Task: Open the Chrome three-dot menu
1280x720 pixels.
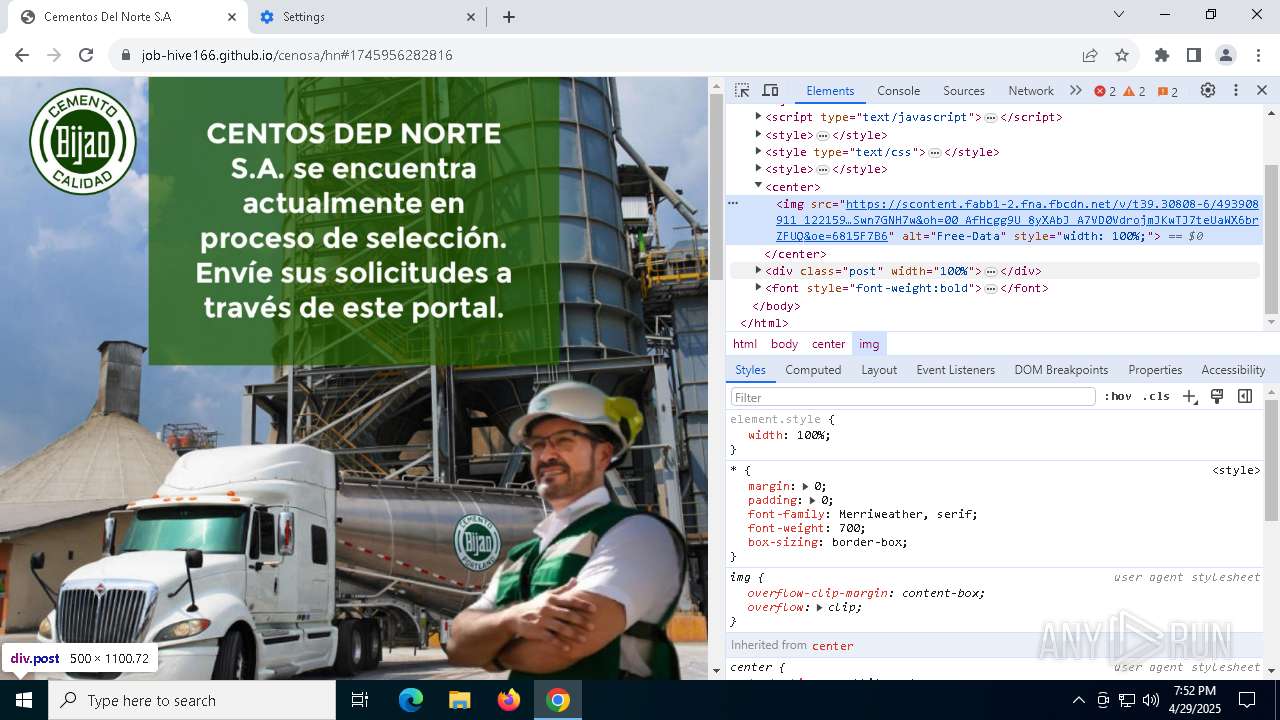Action: 1256,55
